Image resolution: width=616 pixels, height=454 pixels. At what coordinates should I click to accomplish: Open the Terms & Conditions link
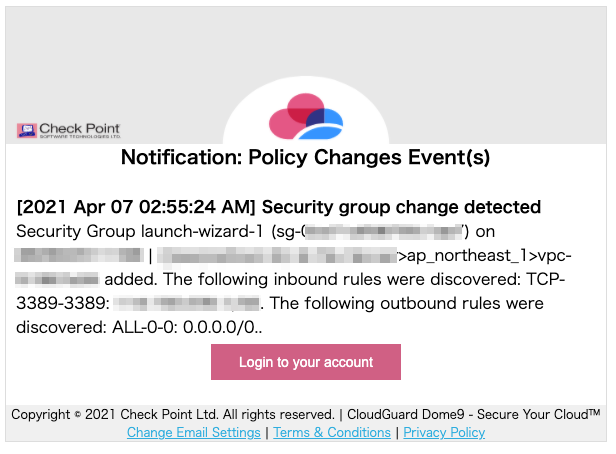(x=332, y=432)
